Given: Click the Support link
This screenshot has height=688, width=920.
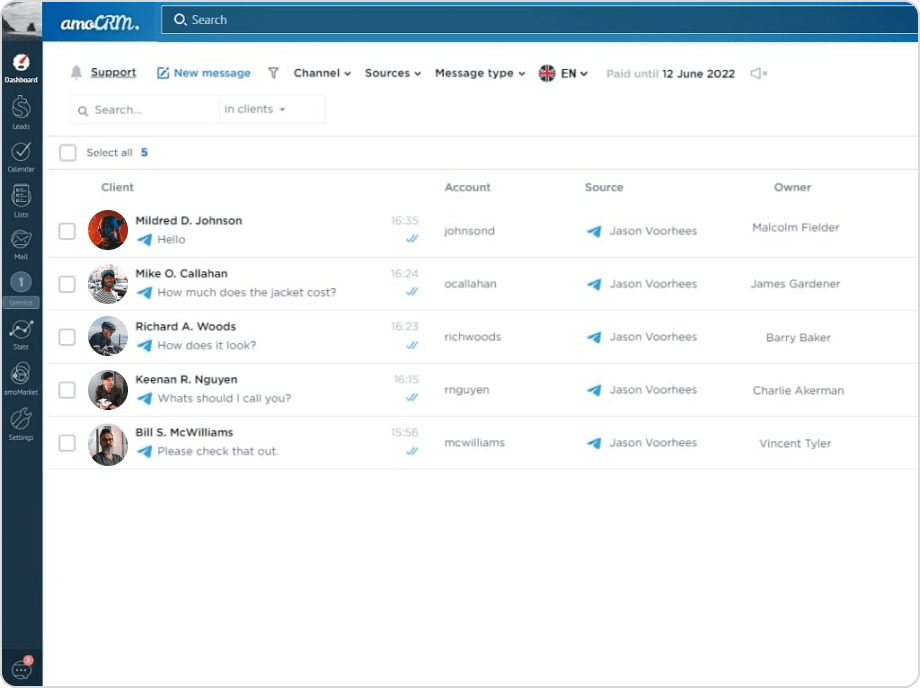Looking at the screenshot, I should coord(113,73).
